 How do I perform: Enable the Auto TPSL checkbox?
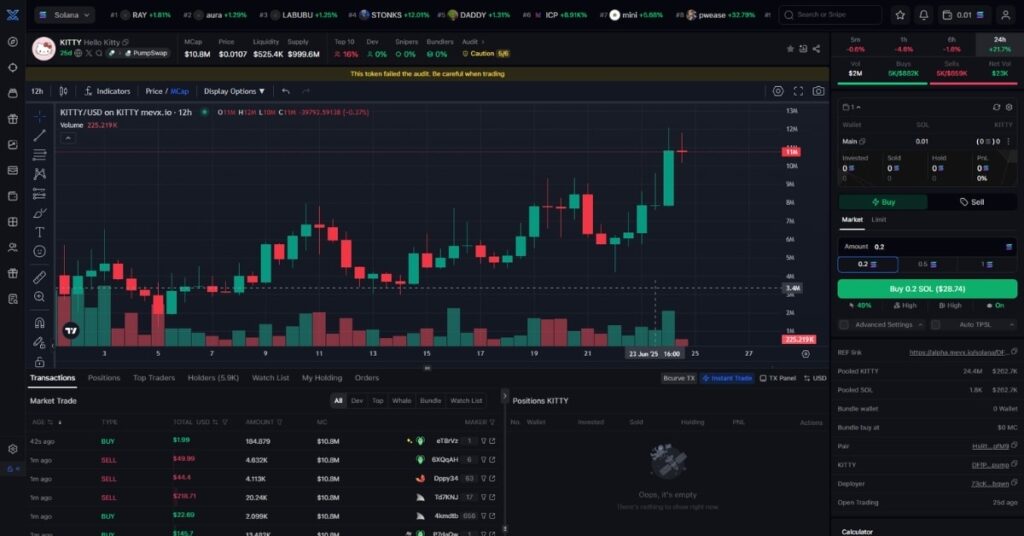[x=935, y=324]
